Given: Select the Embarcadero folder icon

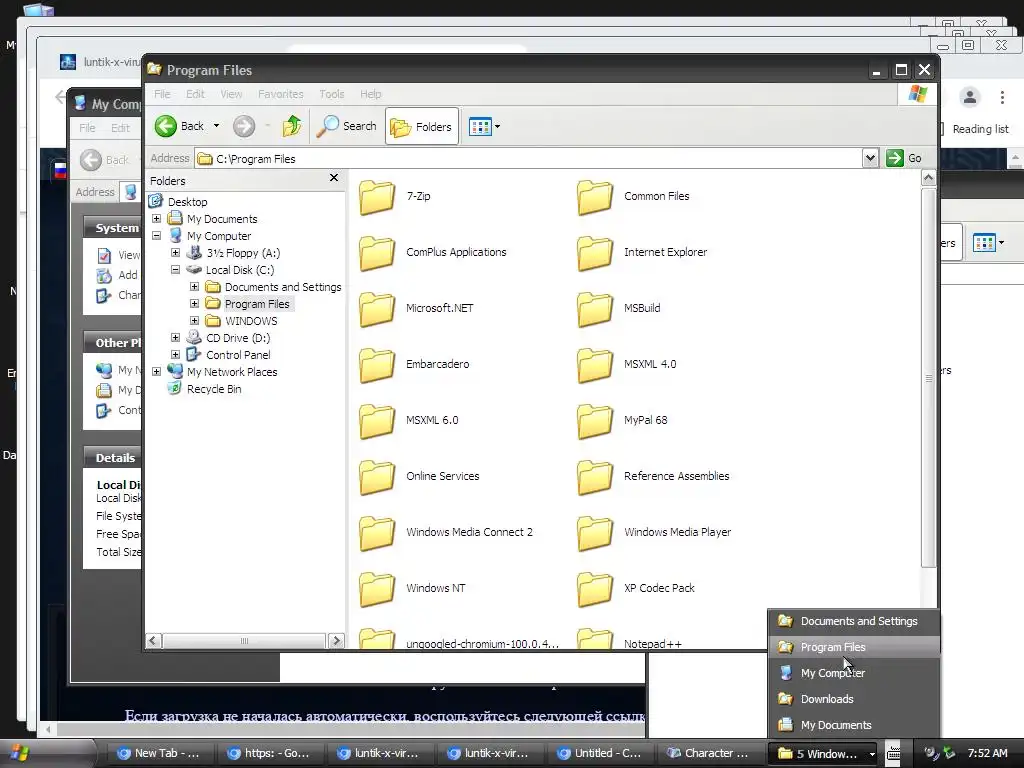Looking at the screenshot, I should 377,365.
